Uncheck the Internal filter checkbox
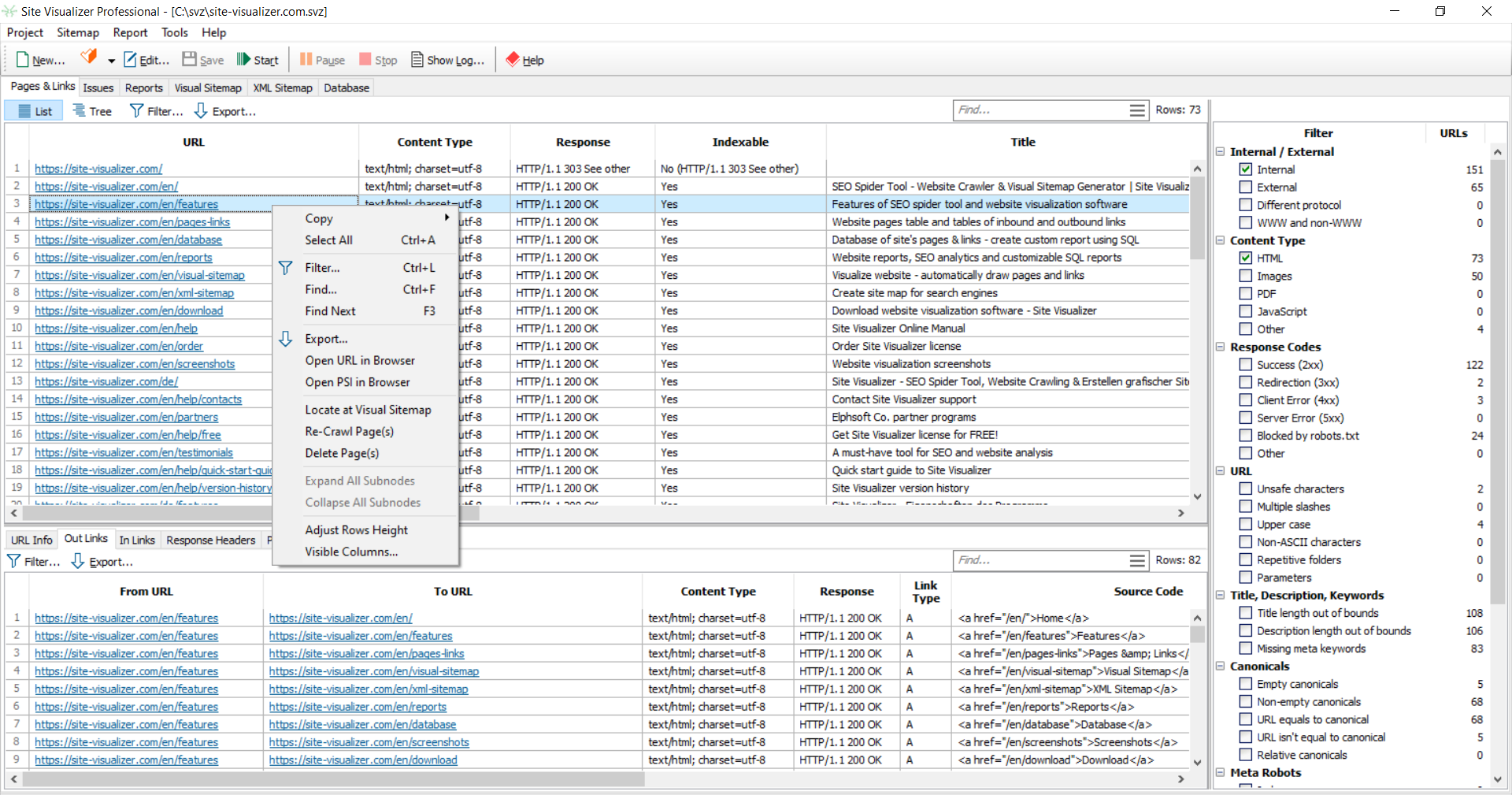The height and width of the screenshot is (795, 1512). [1246, 169]
